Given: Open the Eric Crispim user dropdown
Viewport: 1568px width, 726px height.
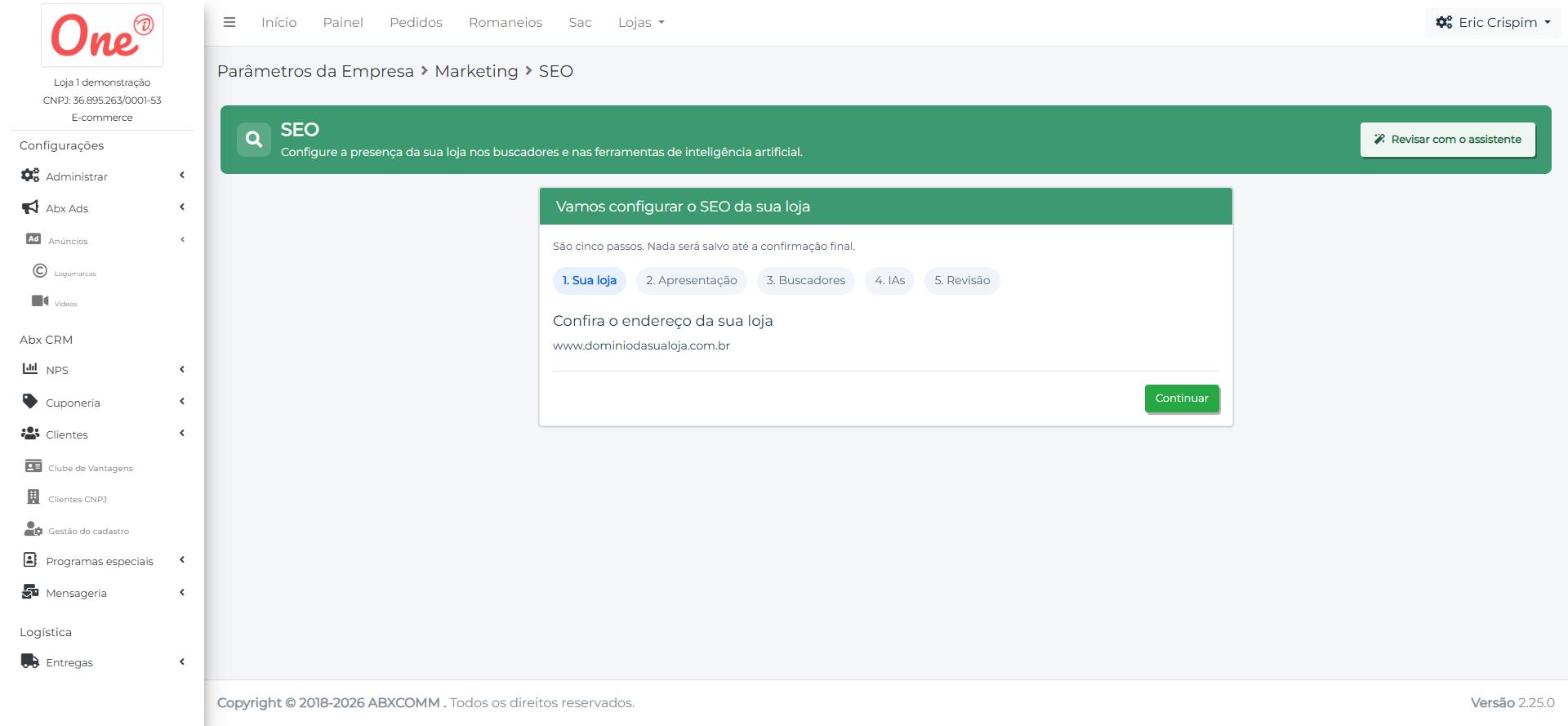Looking at the screenshot, I should click(1493, 22).
